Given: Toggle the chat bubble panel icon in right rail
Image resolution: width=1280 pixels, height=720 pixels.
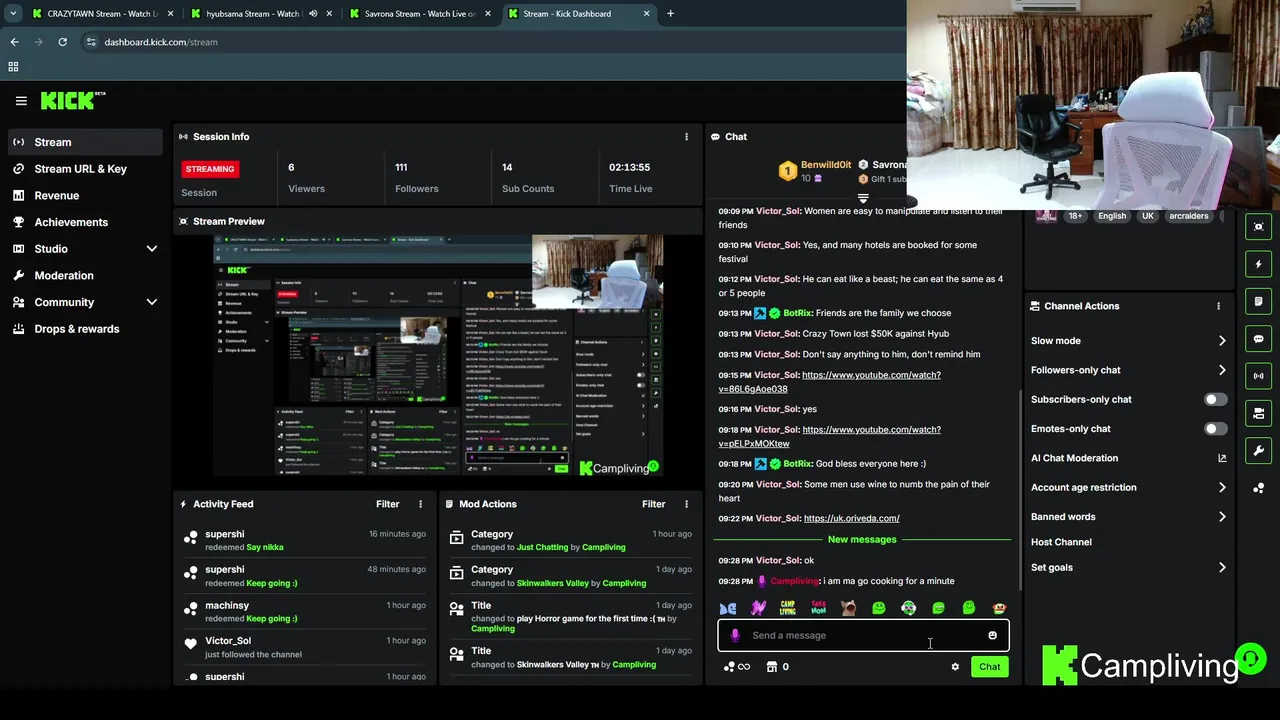Looking at the screenshot, I should click(1258, 339).
